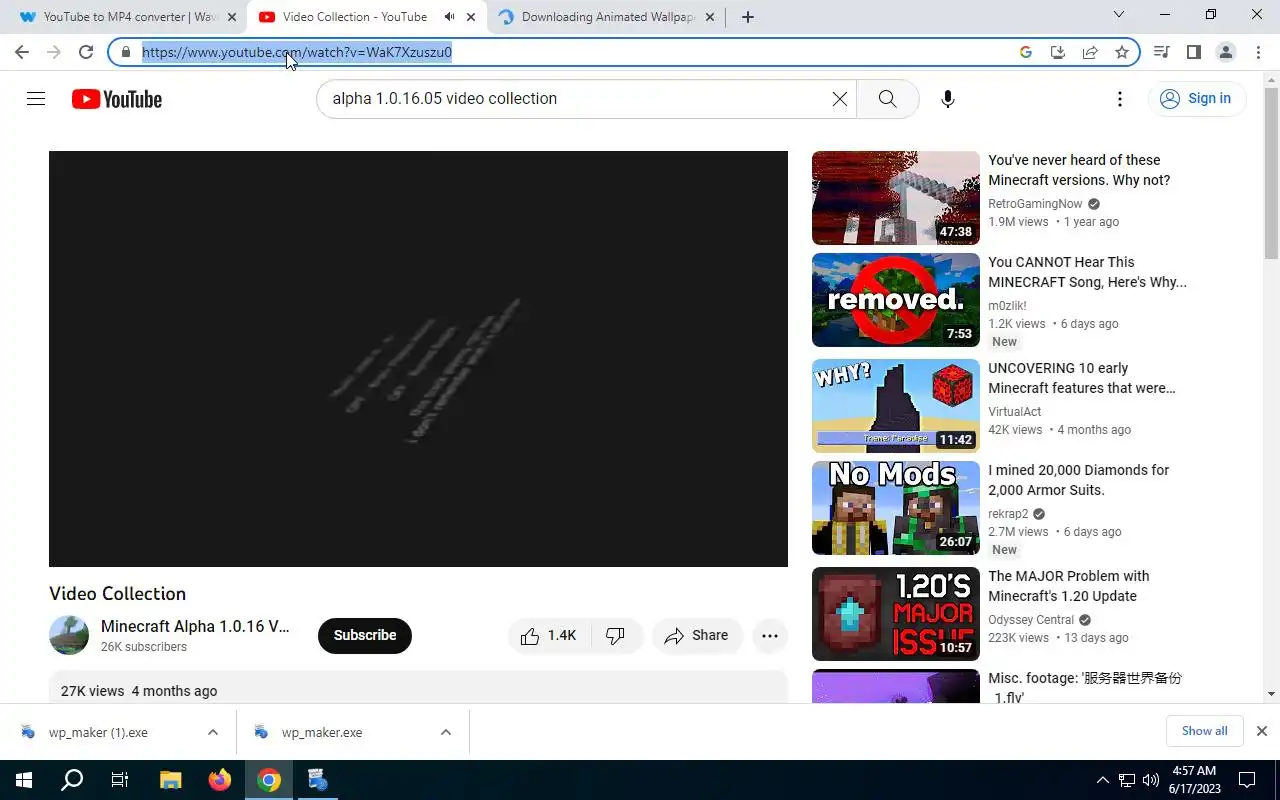1280x800 pixels.
Task: Open media controls in Chrome toolbar
Action: (1162, 52)
